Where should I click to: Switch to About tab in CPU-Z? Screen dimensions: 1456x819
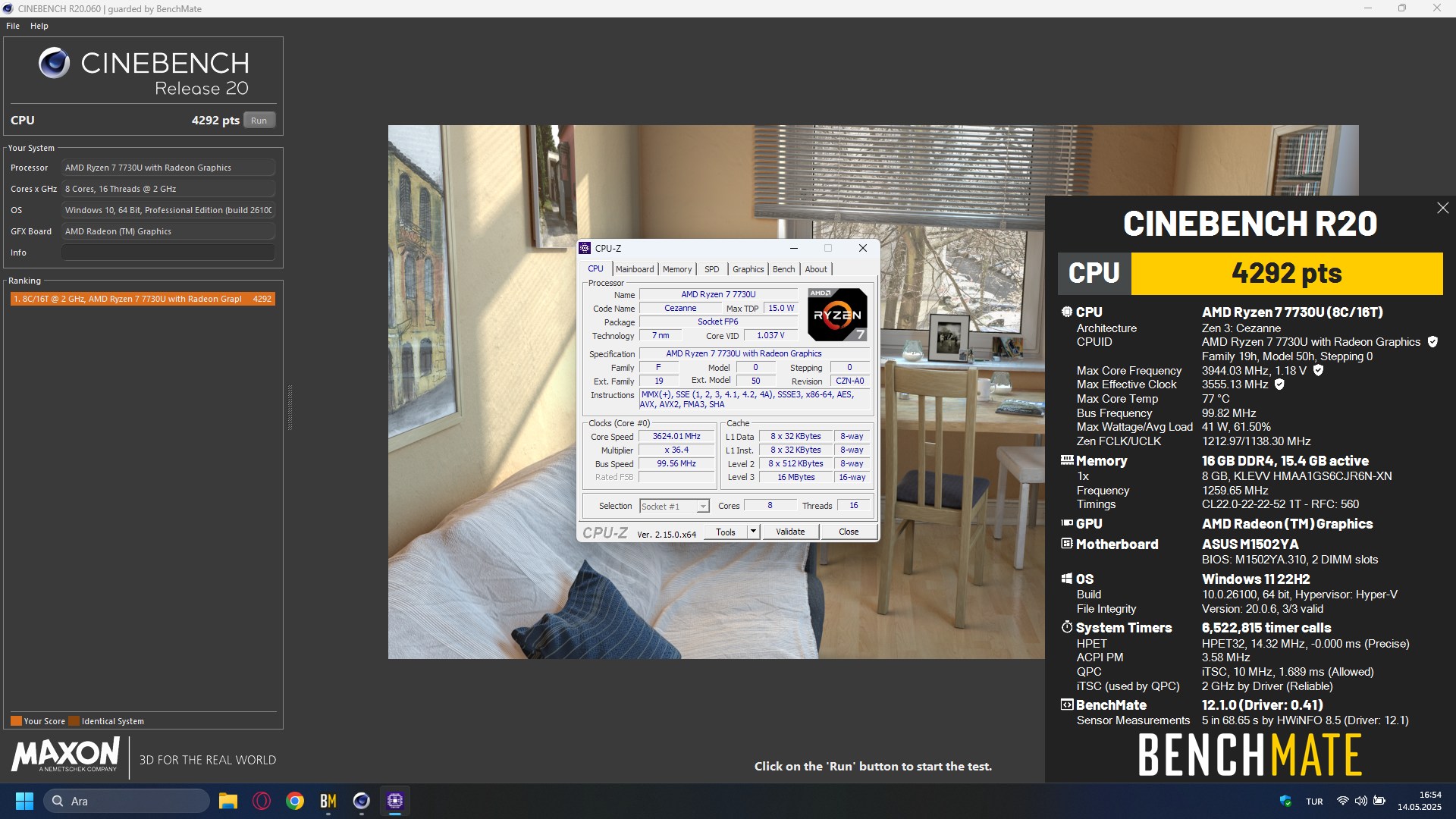coord(816,269)
